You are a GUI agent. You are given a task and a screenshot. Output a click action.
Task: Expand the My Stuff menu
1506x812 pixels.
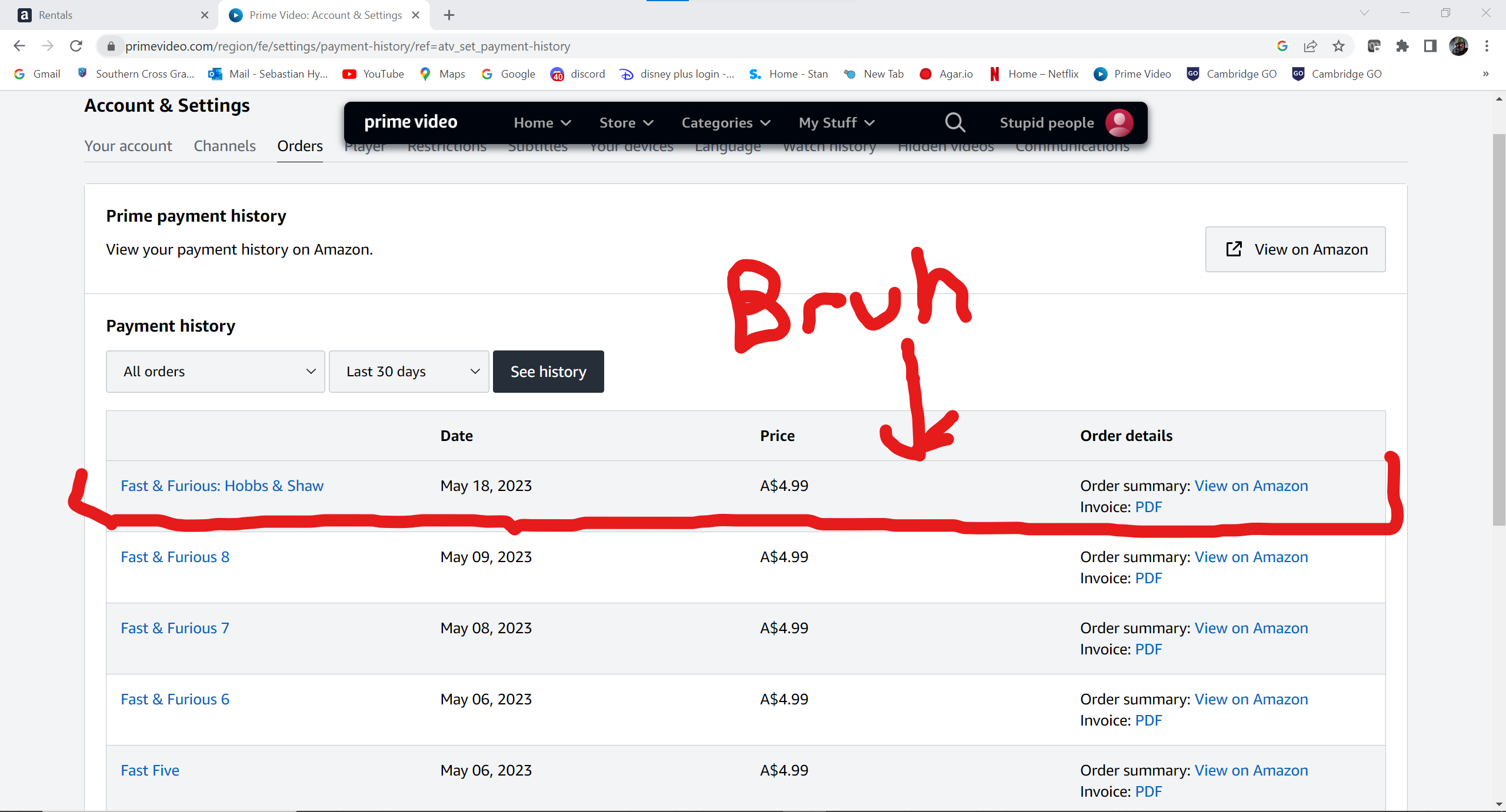tap(836, 122)
